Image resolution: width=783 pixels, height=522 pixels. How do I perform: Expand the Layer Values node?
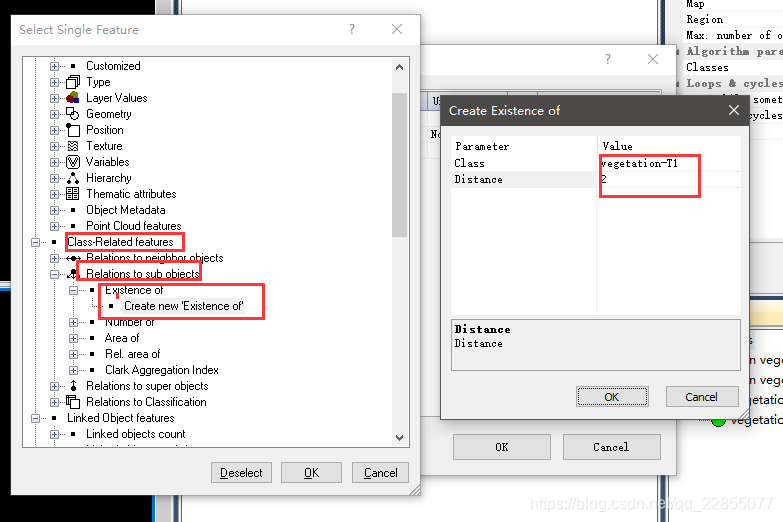[x=54, y=98]
